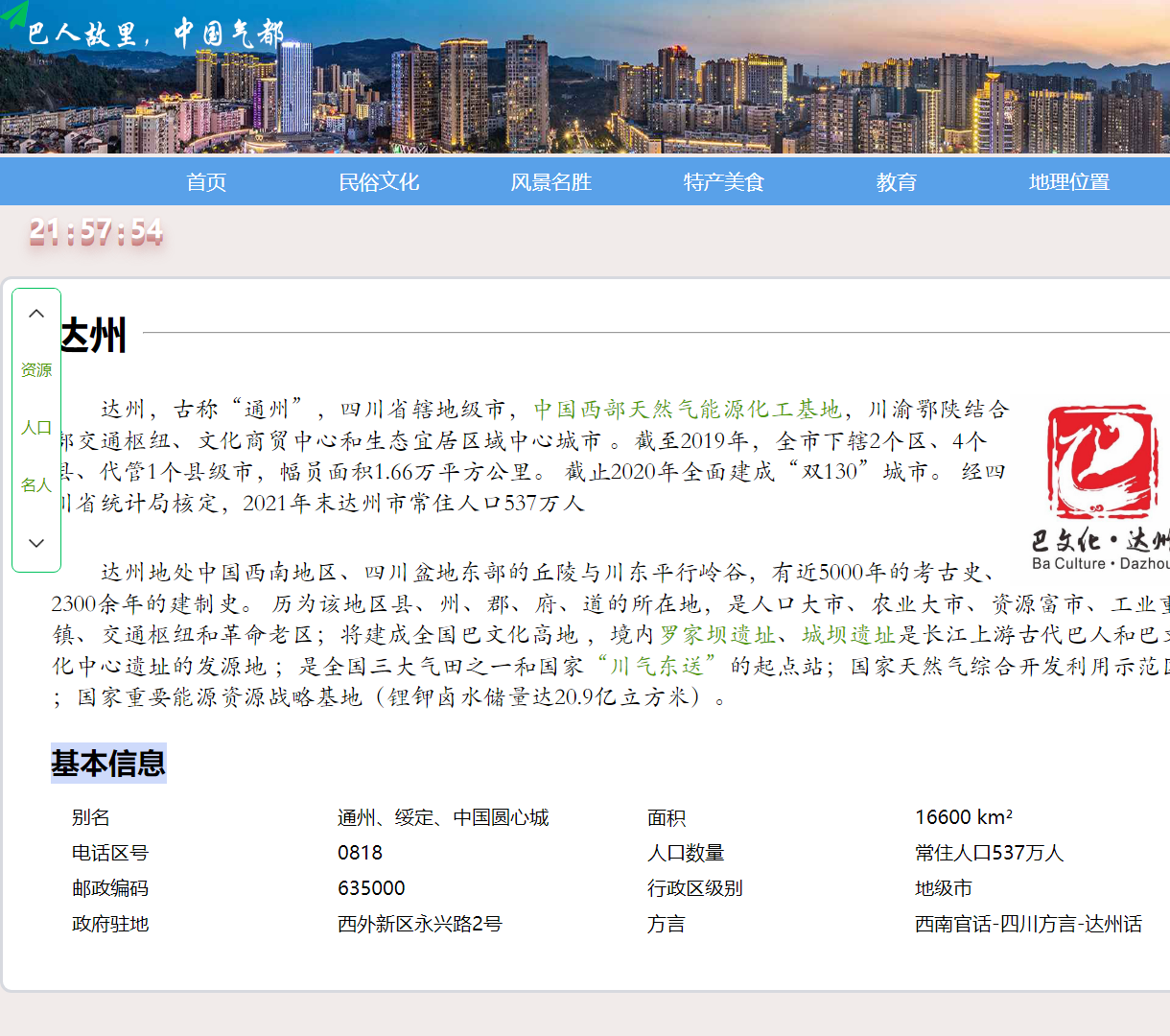This screenshot has width=1170, height=1036.
Task: Open the 人口 sidebar link
Action: (x=36, y=428)
